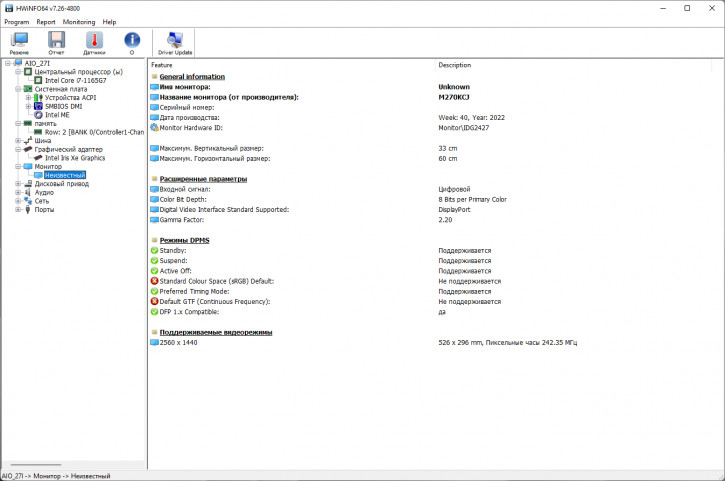
Task: Click the disk drive icon beside Дисковый привод
Action: (x=28, y=184)
